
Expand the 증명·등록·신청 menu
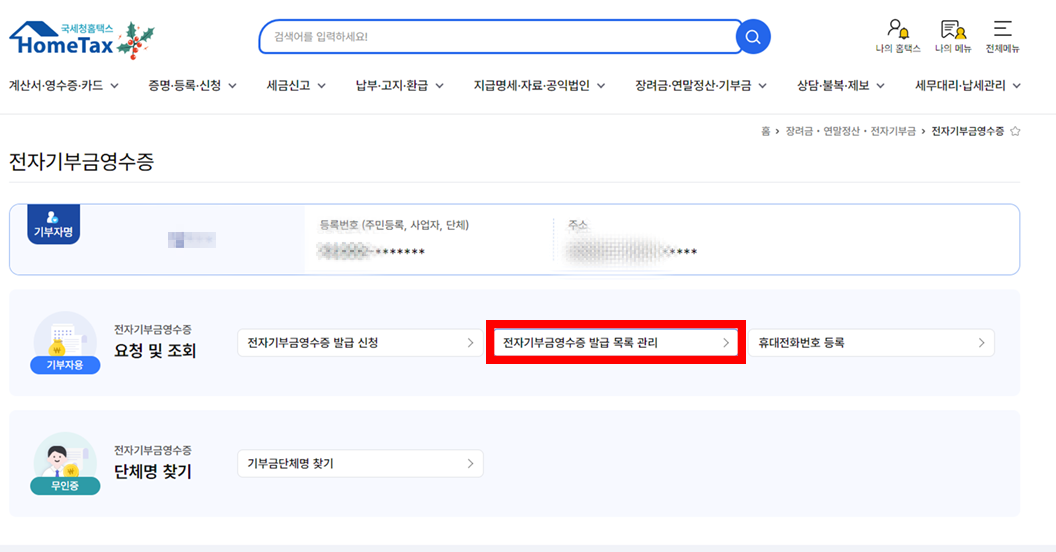point(192,86)
